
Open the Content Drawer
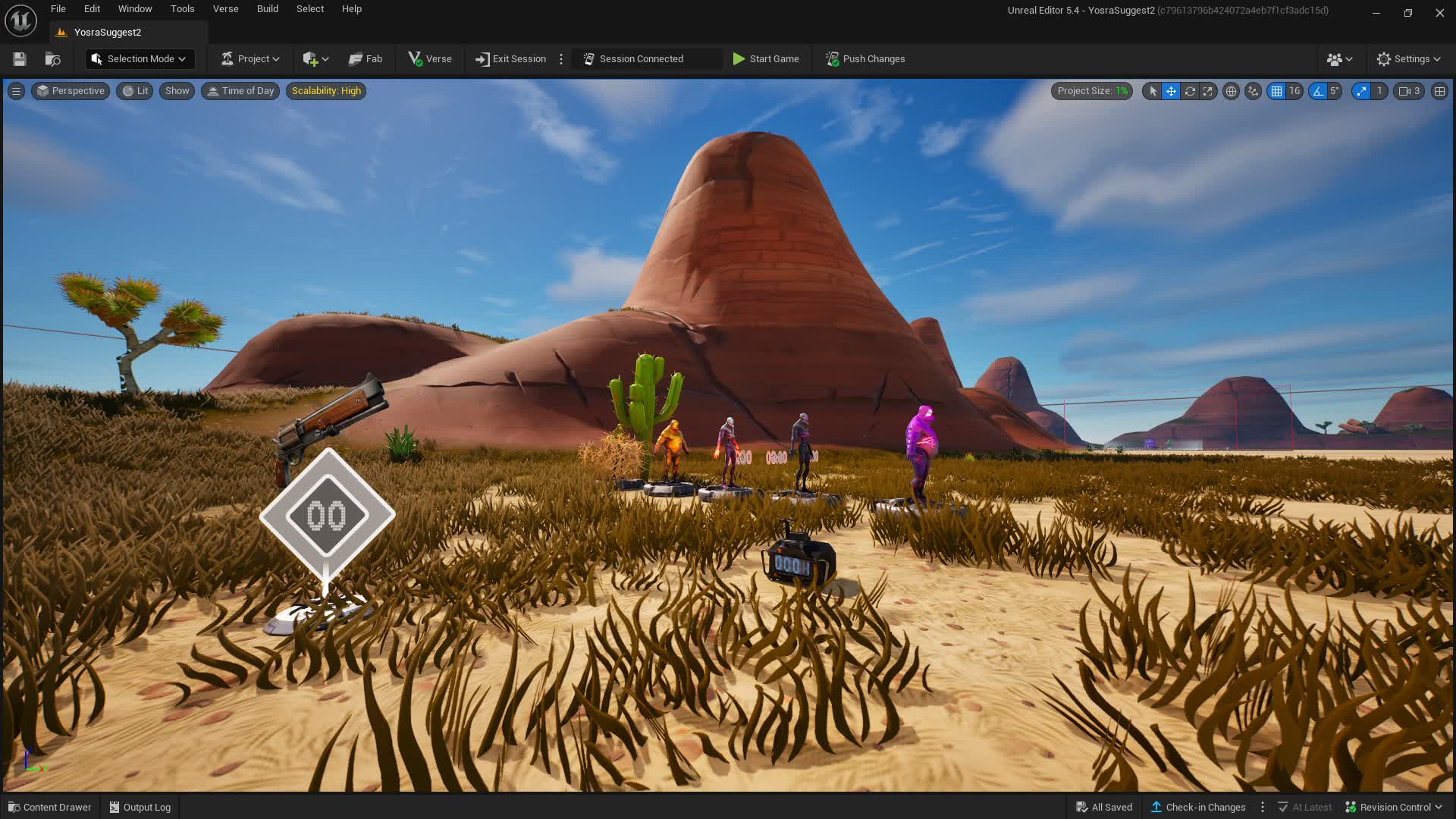50,807
